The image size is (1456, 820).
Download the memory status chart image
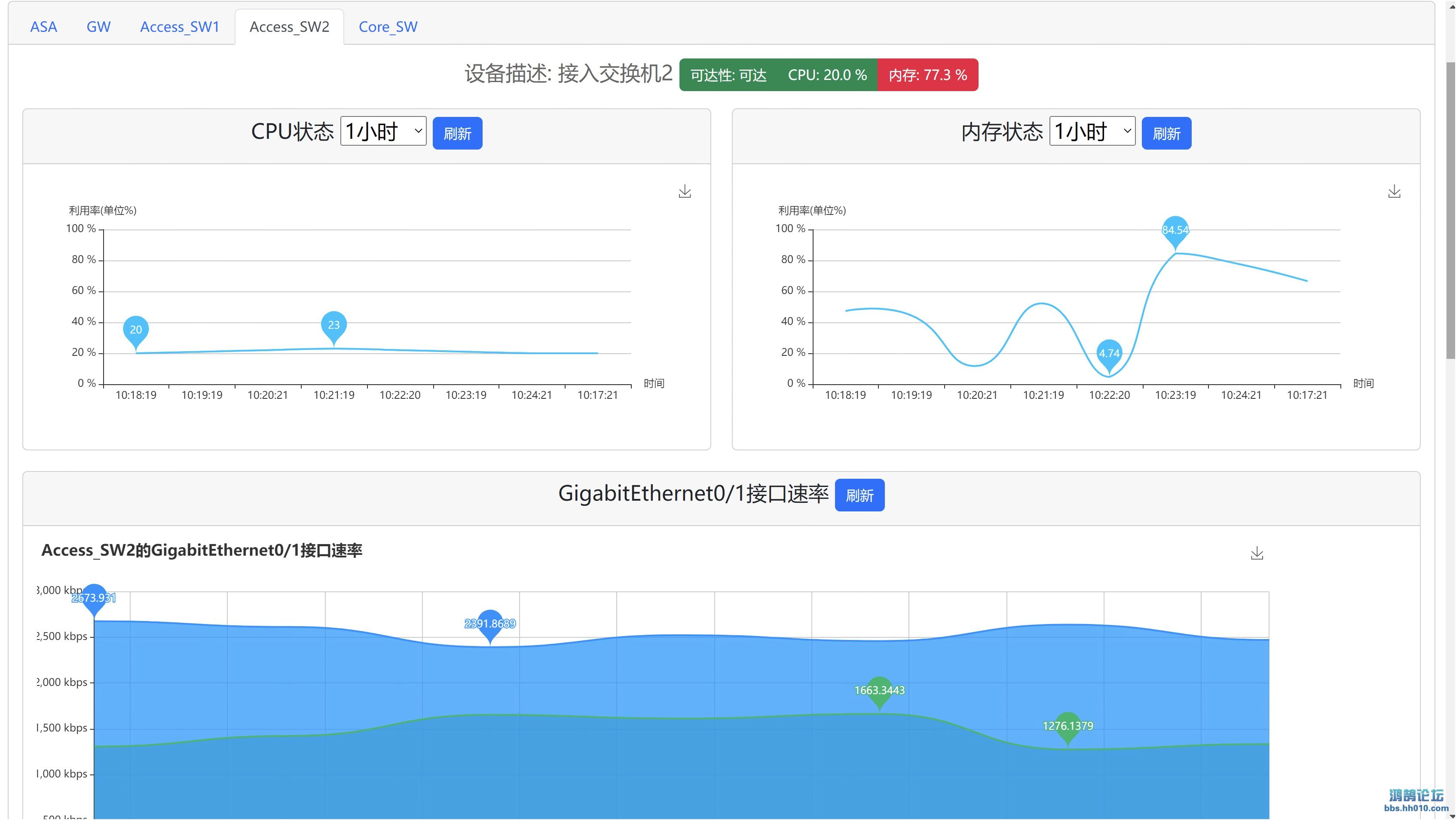coord(1394,191)
